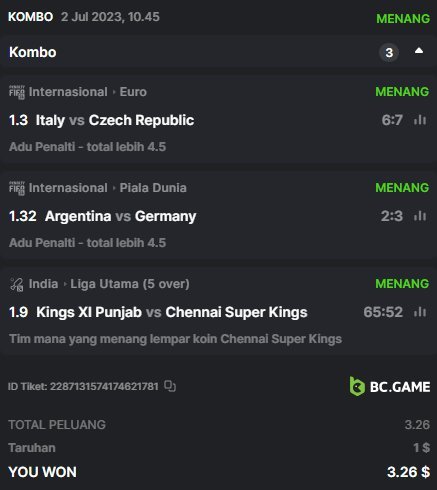Open statistics icon for Italy vs Czech Republic
Viewport: 437px width, 490px height.
click(x=420, y=120)
